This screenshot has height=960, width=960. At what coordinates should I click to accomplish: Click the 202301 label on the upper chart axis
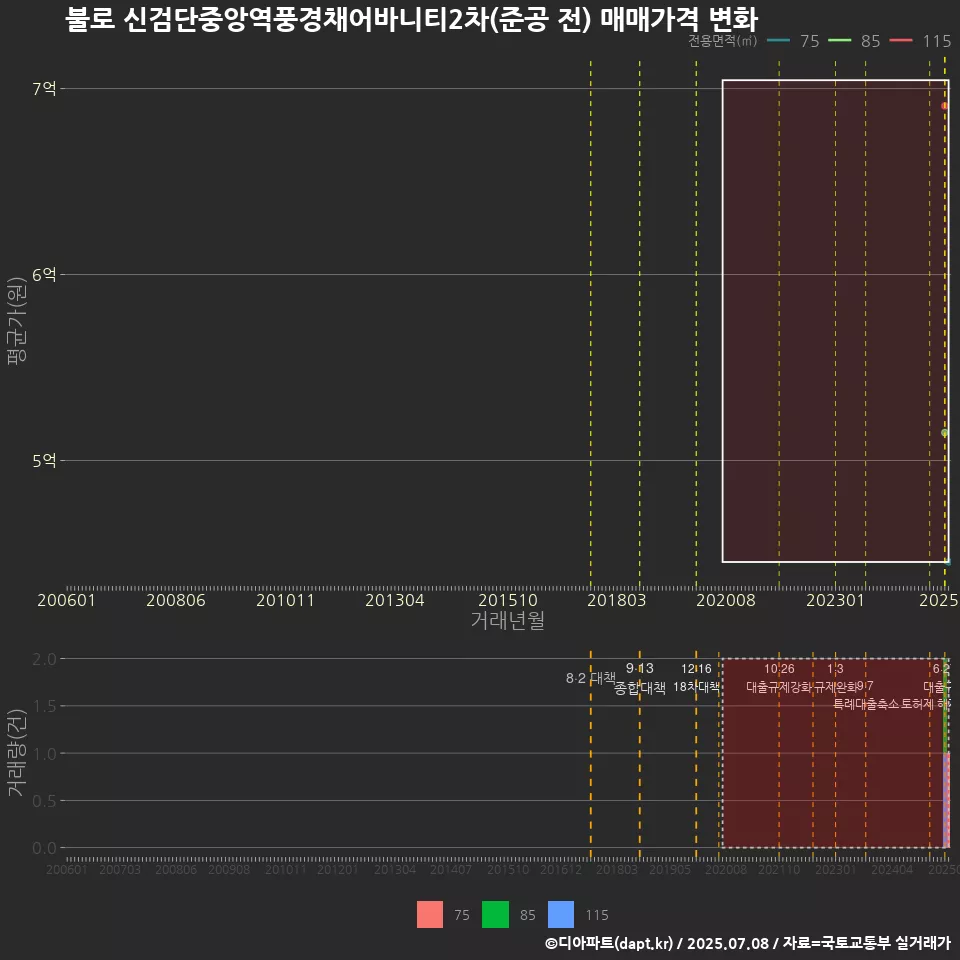[x=835, y=600]
